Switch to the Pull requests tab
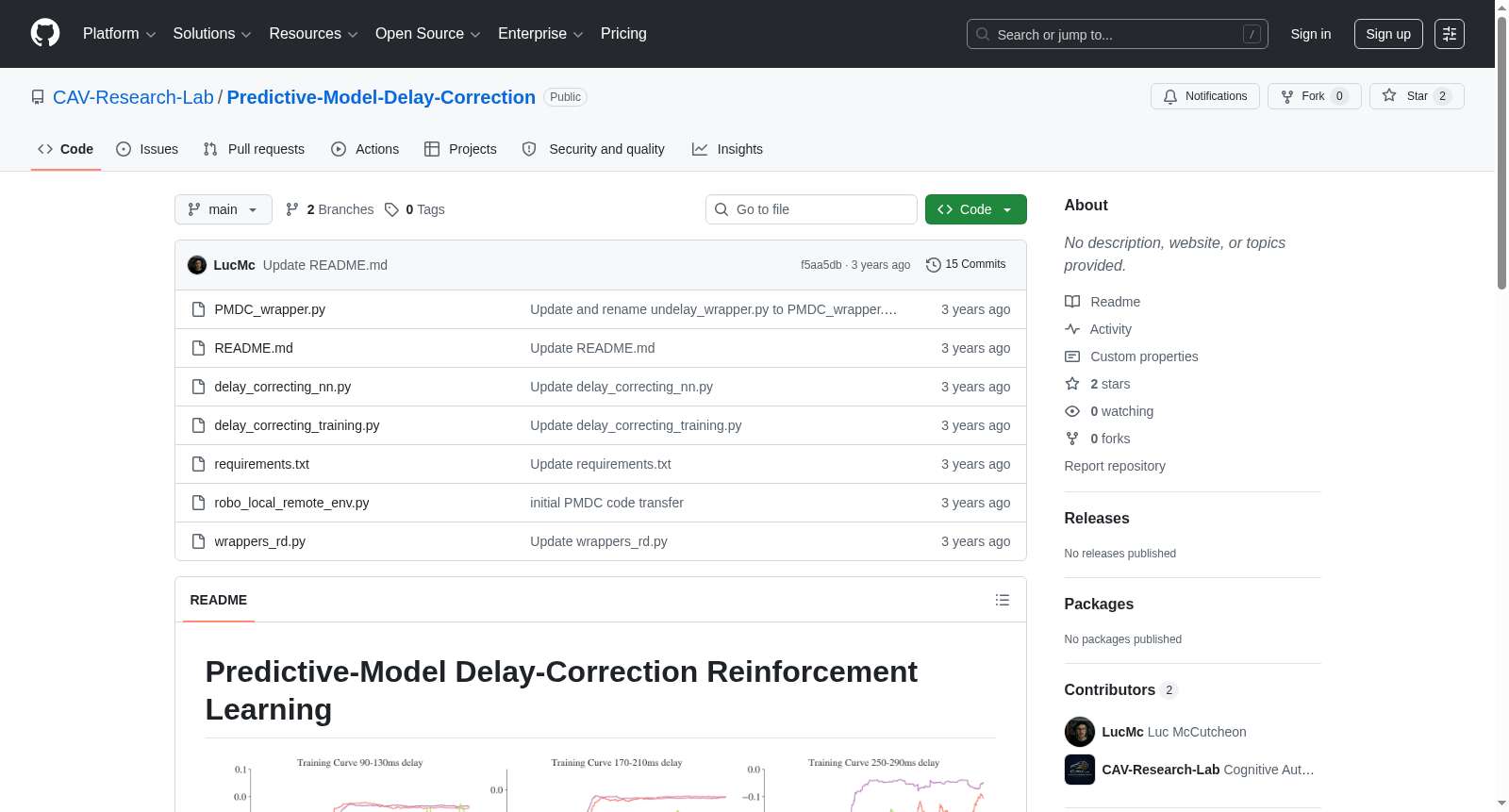 (254, 149)
